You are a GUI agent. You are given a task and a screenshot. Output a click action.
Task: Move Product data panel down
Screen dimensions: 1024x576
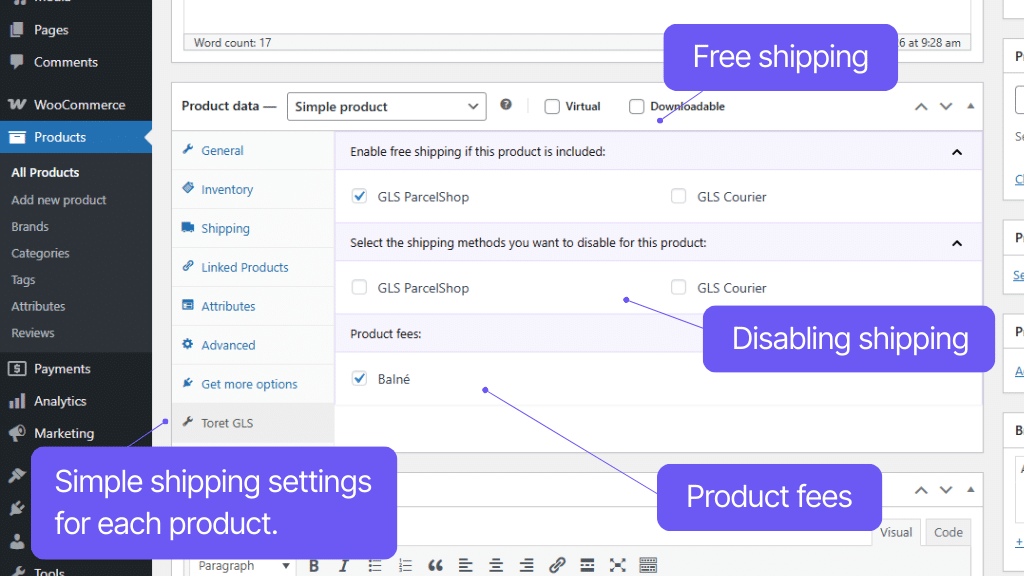tap(946, 106)
